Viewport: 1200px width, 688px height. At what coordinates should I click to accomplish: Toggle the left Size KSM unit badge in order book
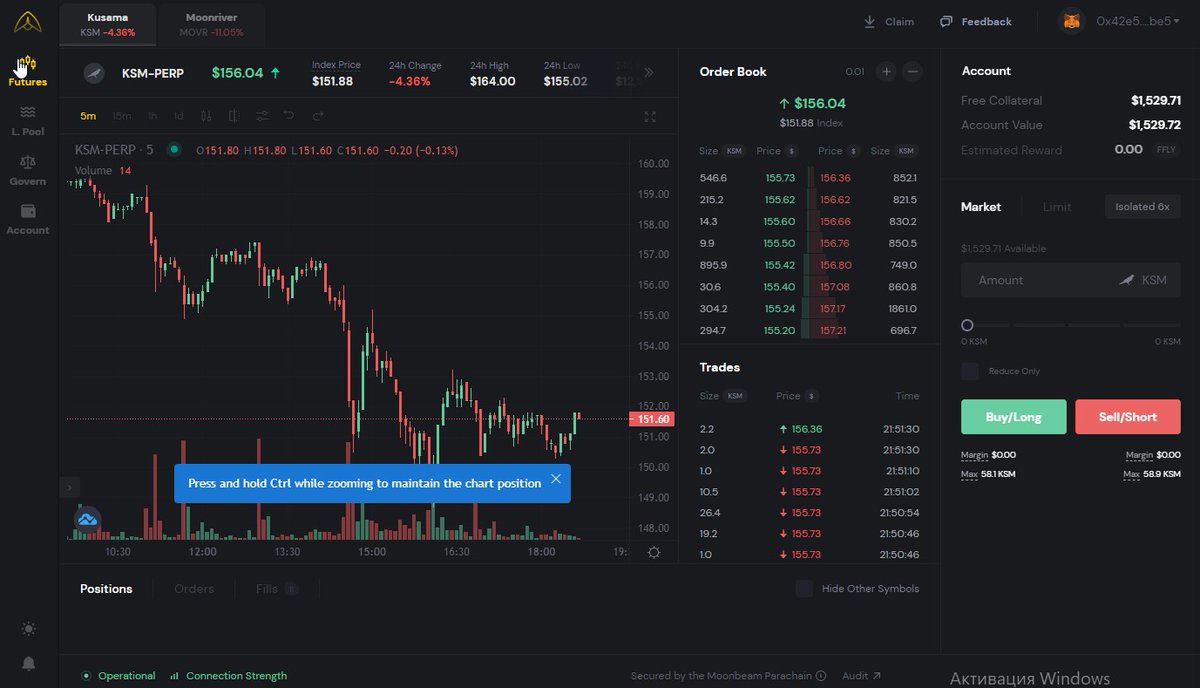point(734,151)
